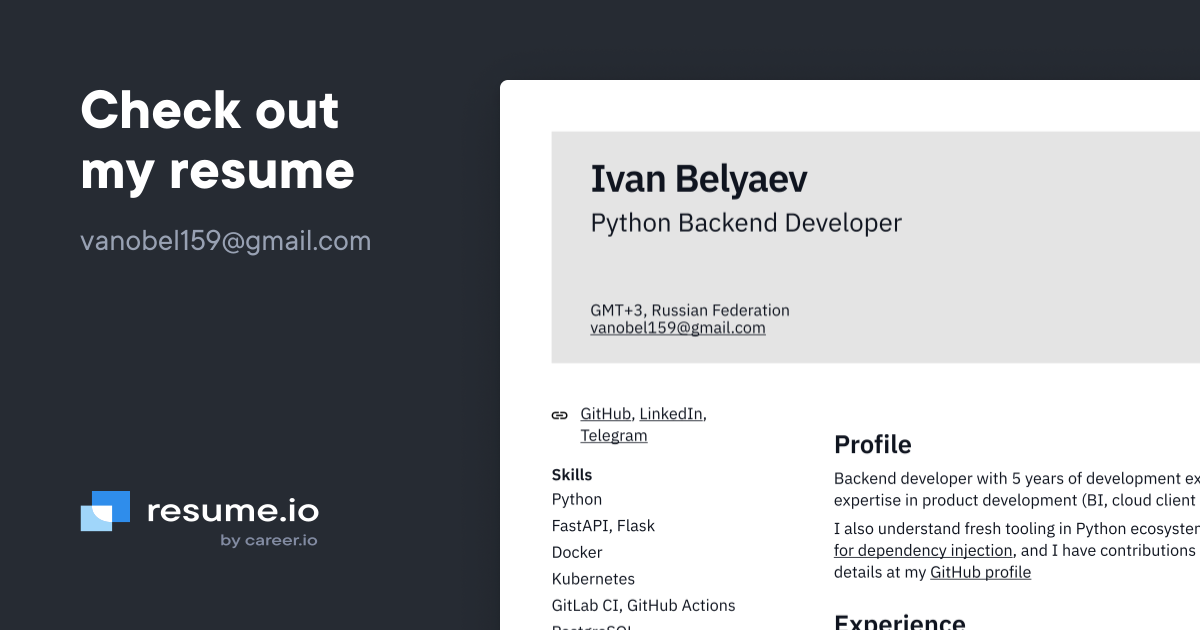1200x630 pixels.
Task: Click the Profile section heading
Action: pyautogui.click(x=873, y=445)
